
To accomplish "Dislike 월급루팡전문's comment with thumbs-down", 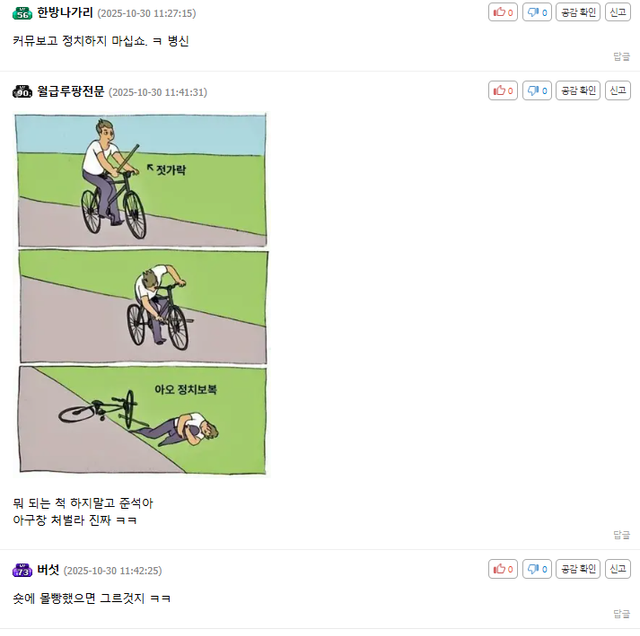I will [537, 91].
